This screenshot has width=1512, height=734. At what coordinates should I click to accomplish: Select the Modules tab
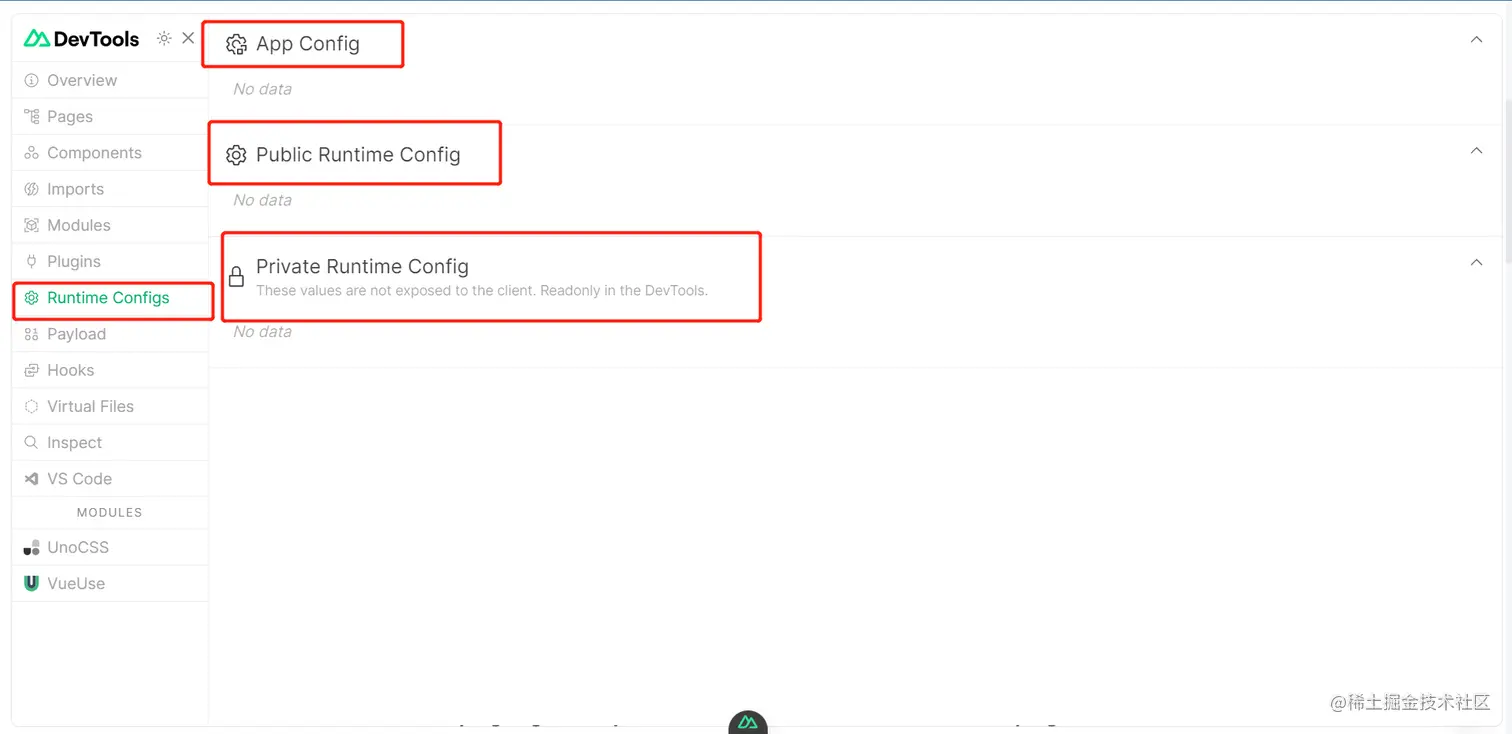point(79,225)
